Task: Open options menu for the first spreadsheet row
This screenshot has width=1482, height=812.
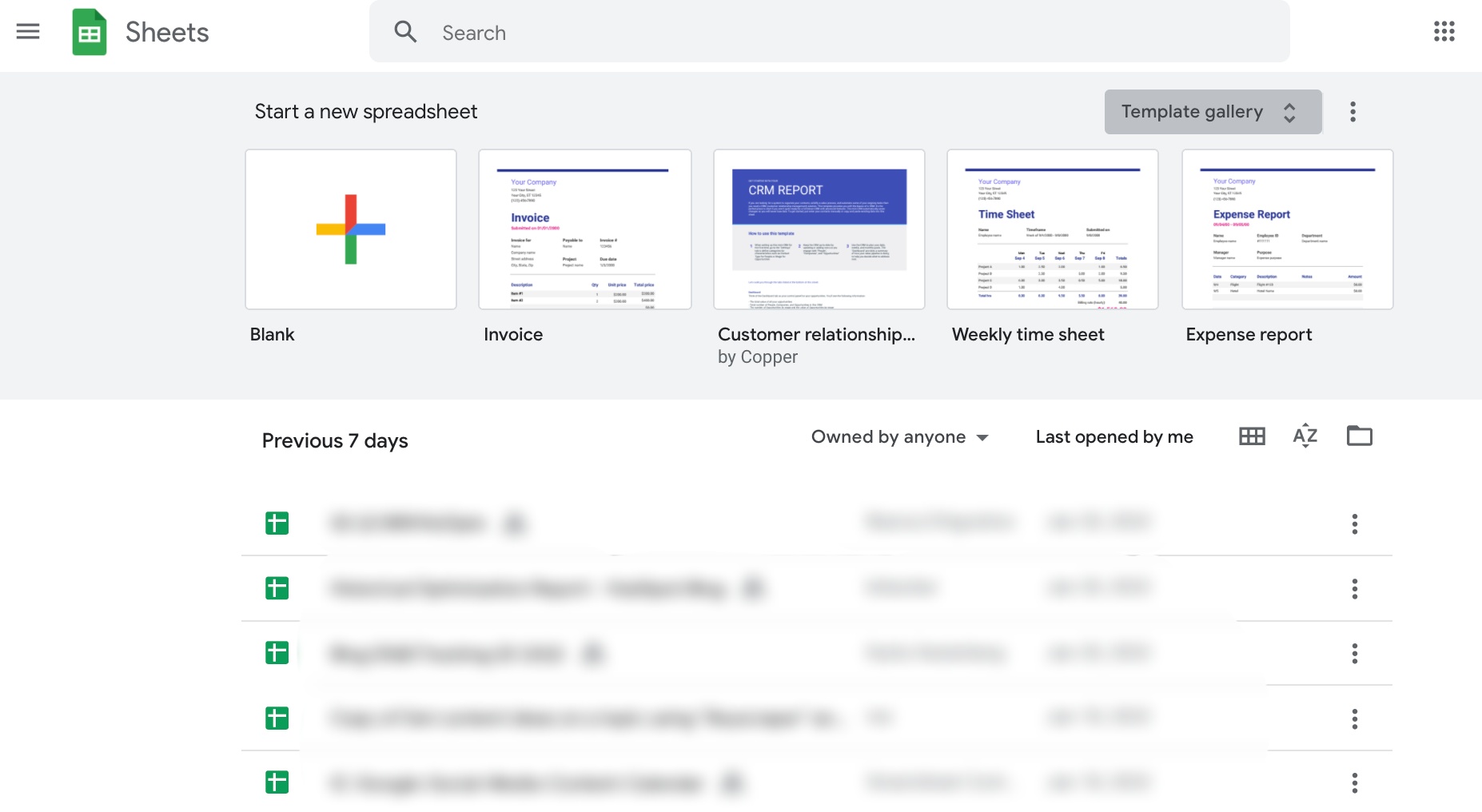Action: pos(1355,523)
